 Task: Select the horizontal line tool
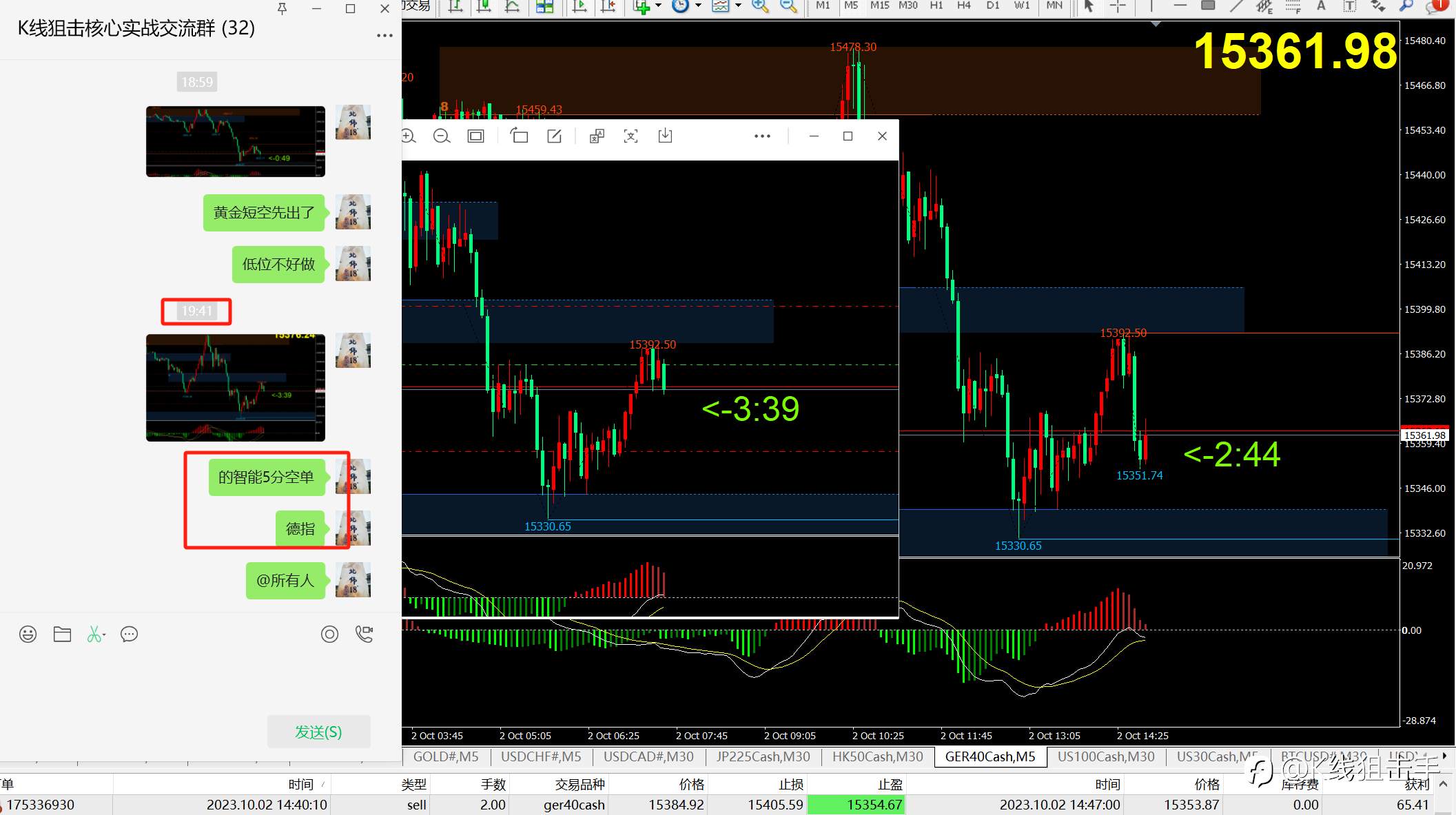[1180, 6]
